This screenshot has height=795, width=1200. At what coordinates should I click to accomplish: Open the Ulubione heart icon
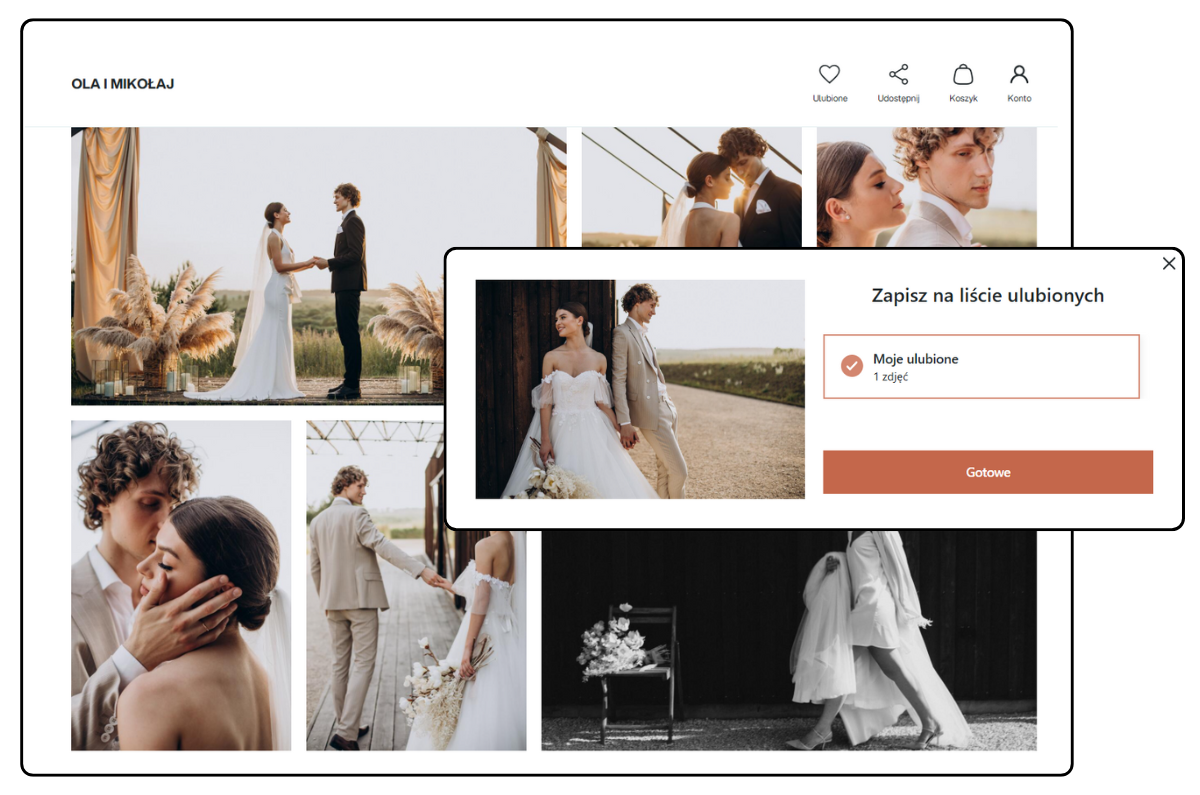tap(829, 75)
